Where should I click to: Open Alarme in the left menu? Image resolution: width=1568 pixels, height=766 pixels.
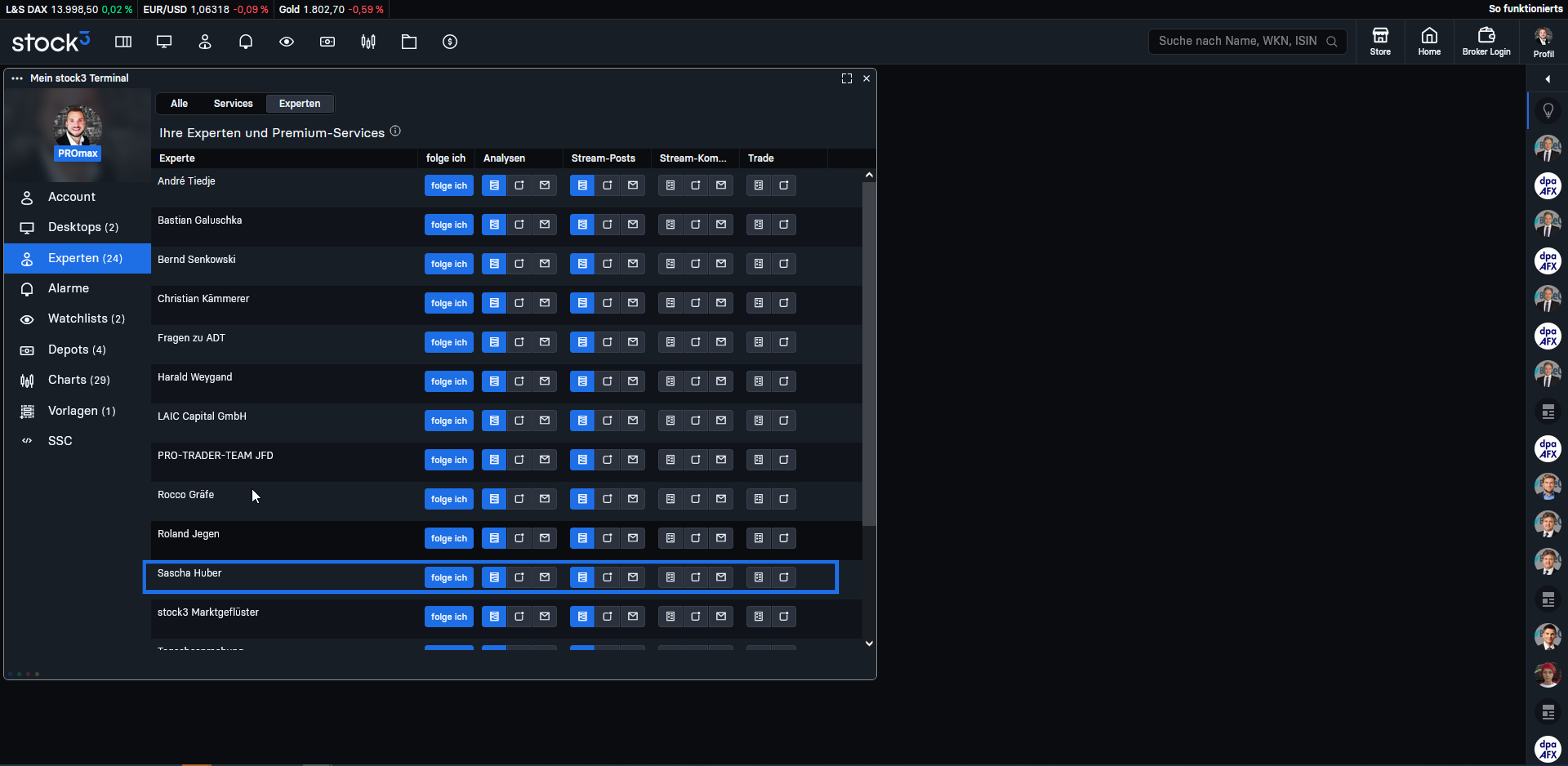[x=77, y=289]
